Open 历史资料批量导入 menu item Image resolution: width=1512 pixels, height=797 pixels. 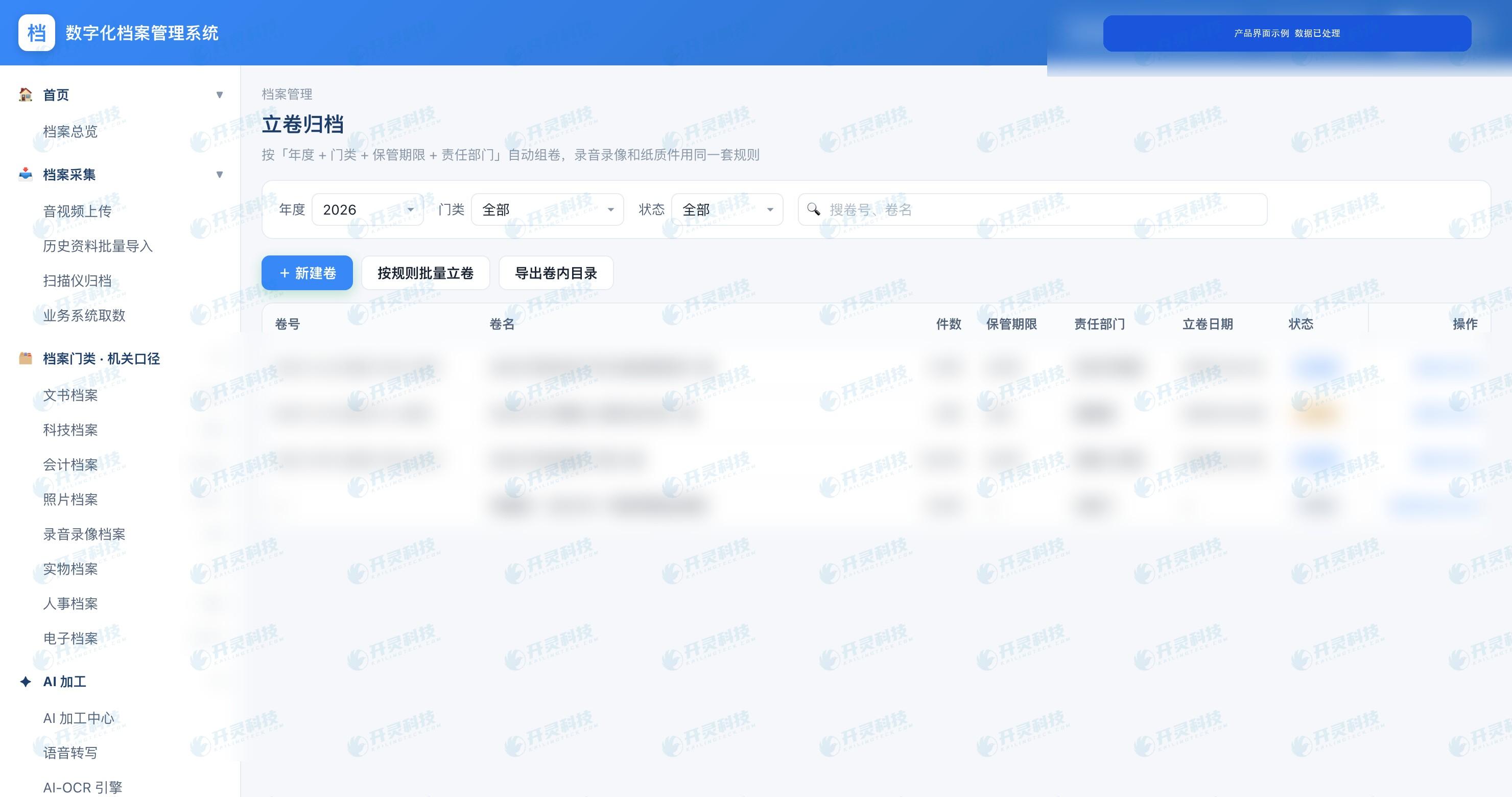(98, 246)
